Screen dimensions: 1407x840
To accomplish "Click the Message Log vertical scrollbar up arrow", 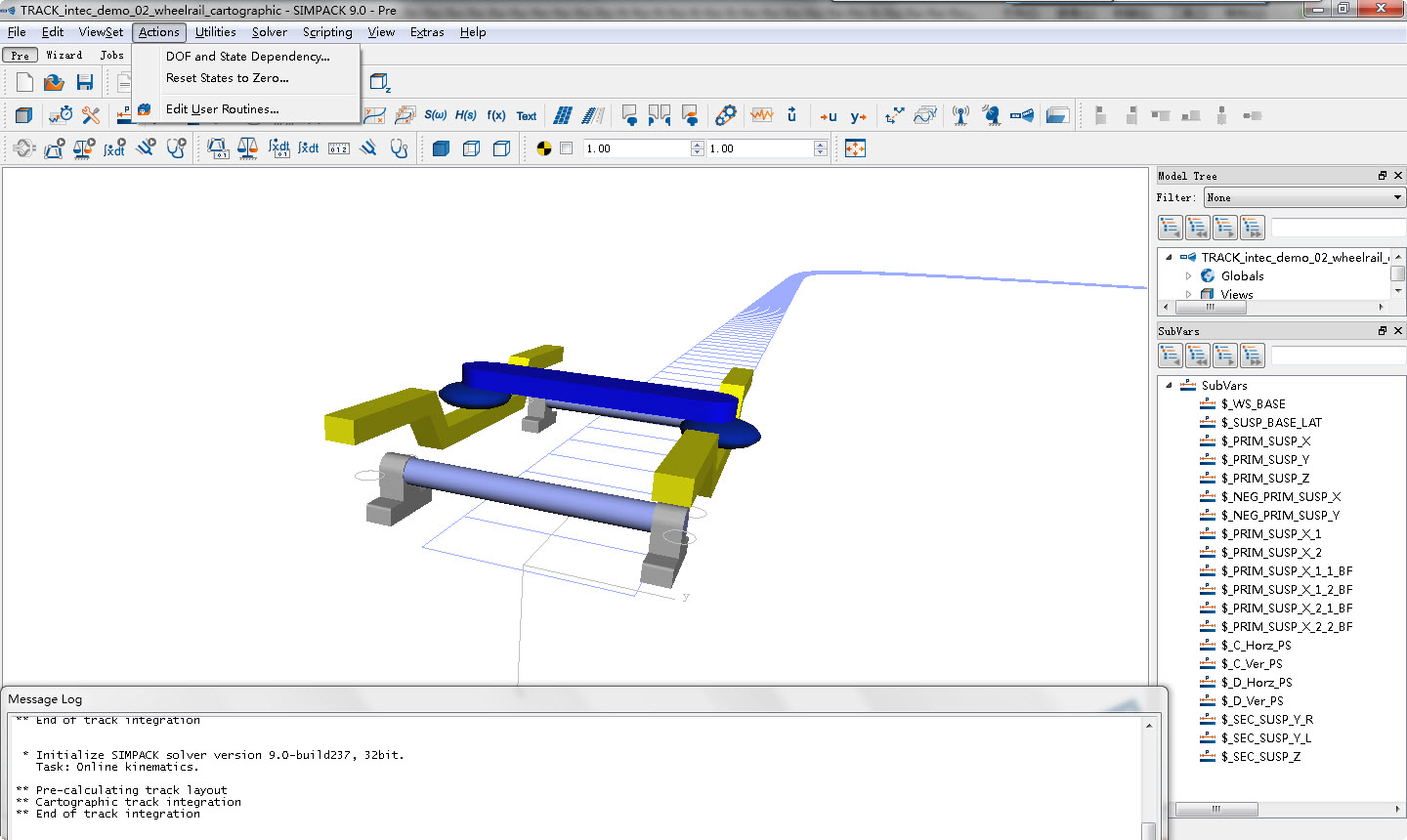I will pos(1148,725).
